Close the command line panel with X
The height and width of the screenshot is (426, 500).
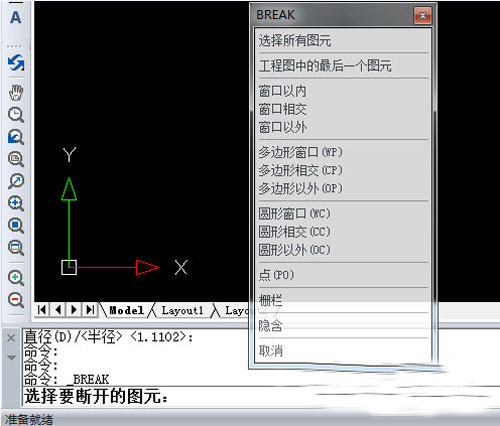11,338
